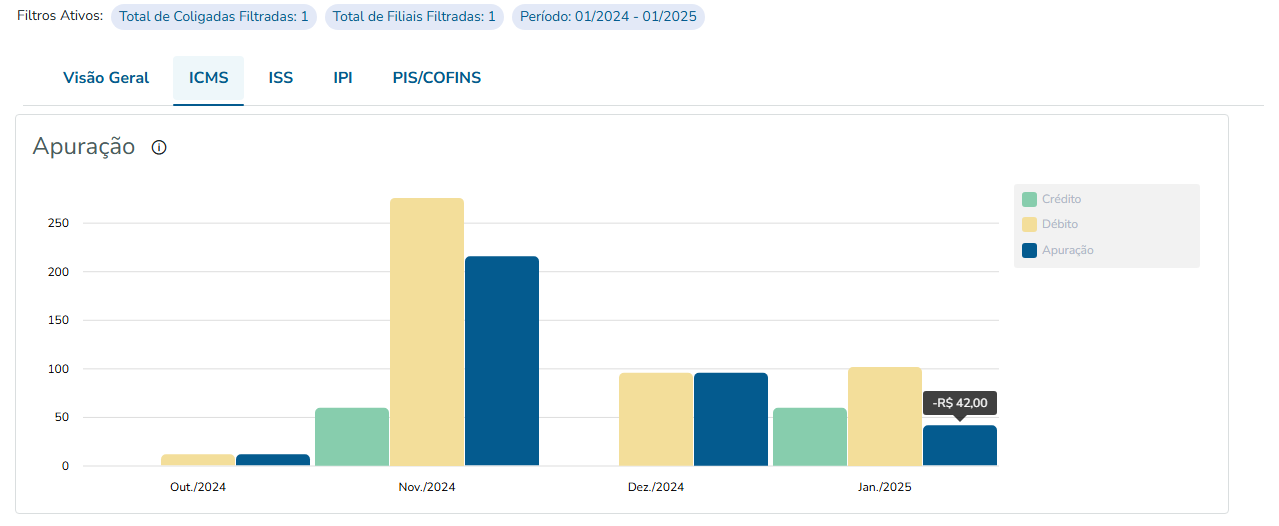
Task: Select the ICMS tab
Action: tap(208, 78)
